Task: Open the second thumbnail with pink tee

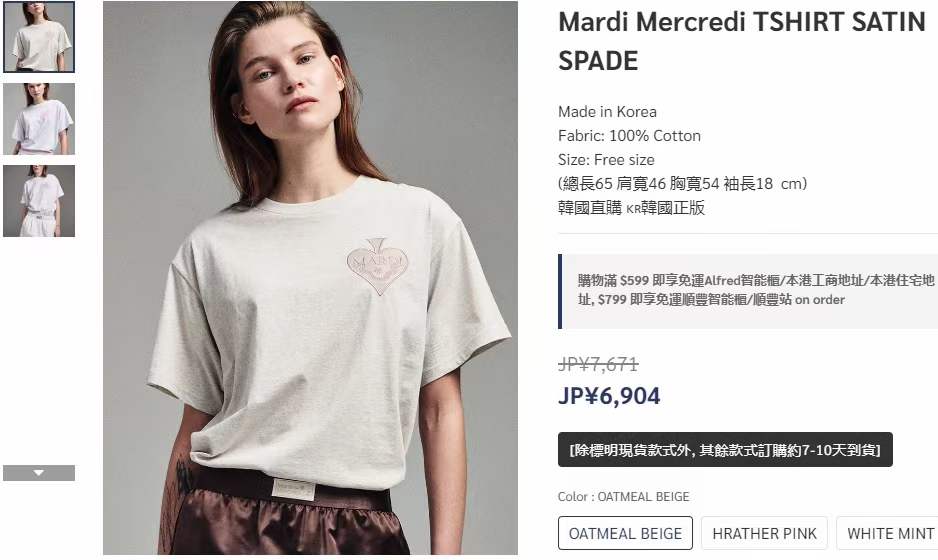Action: coord(39,119)
